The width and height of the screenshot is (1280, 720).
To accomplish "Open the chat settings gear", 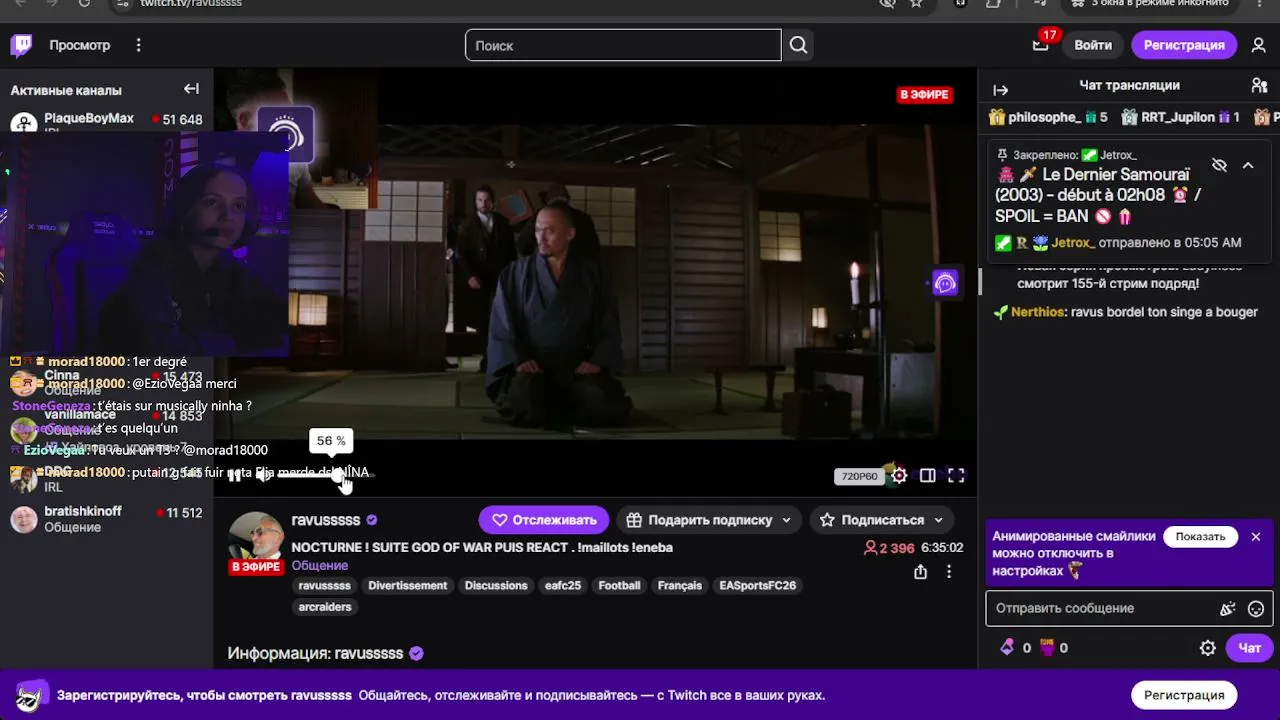I will point(1208,648).
